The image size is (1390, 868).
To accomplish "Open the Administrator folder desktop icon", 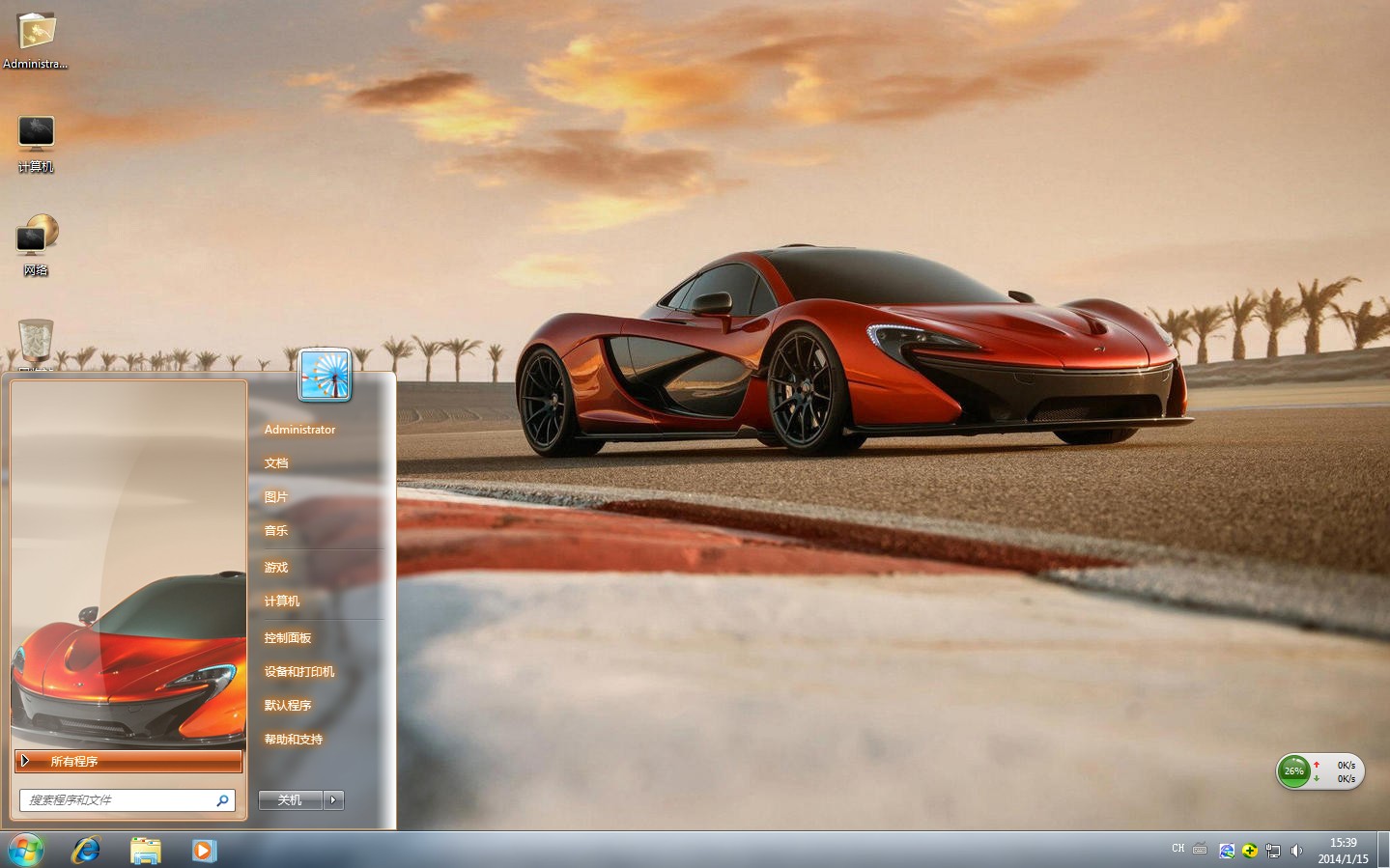I will 36,41.
